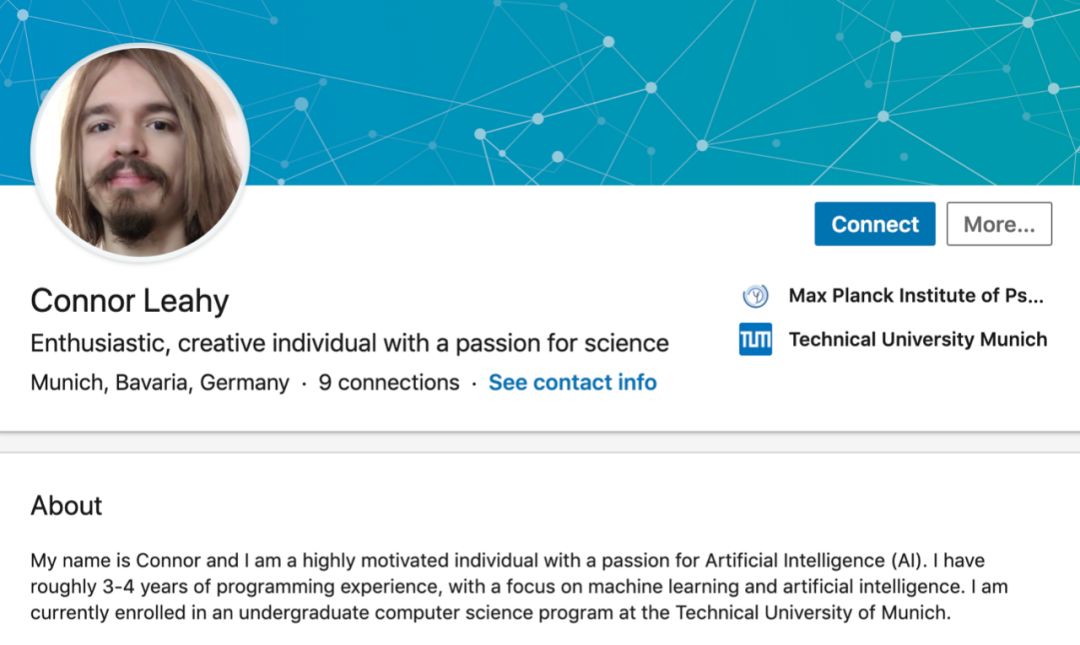
Task: Open the Technical University Munich entry
Action: (x=917, y=340)
